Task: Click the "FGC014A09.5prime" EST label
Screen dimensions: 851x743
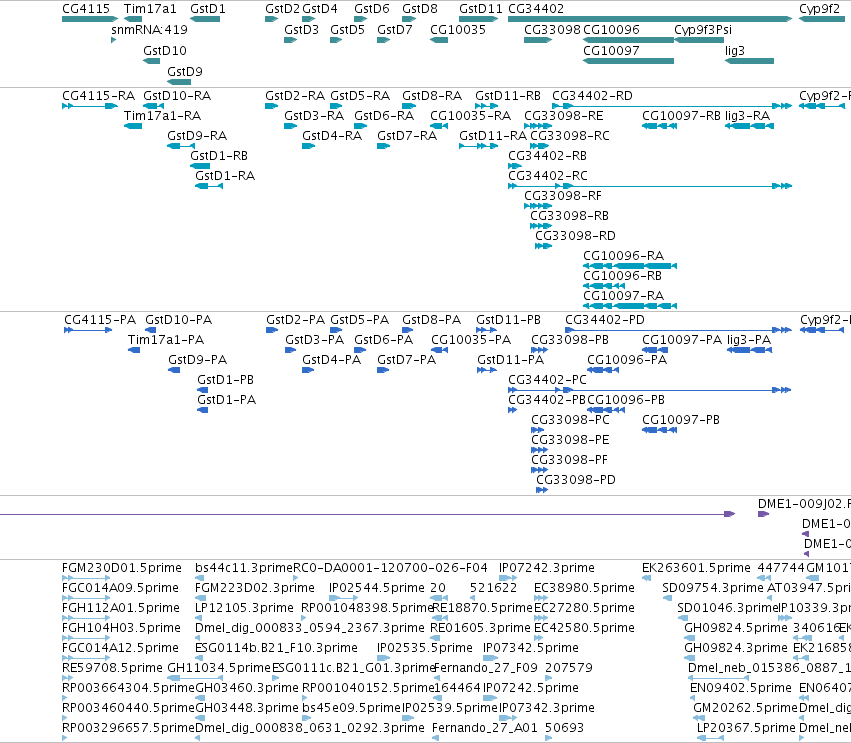Action: pyautogui.click(x=120, y=588)
